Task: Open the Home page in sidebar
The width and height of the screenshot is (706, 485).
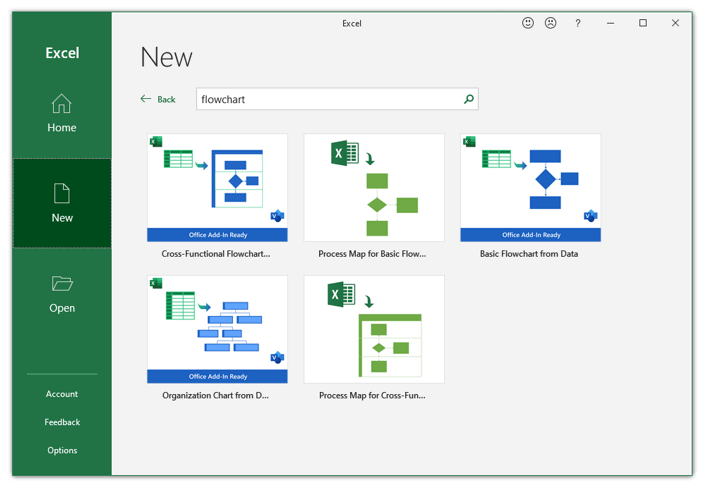Action: click(62, 113)
